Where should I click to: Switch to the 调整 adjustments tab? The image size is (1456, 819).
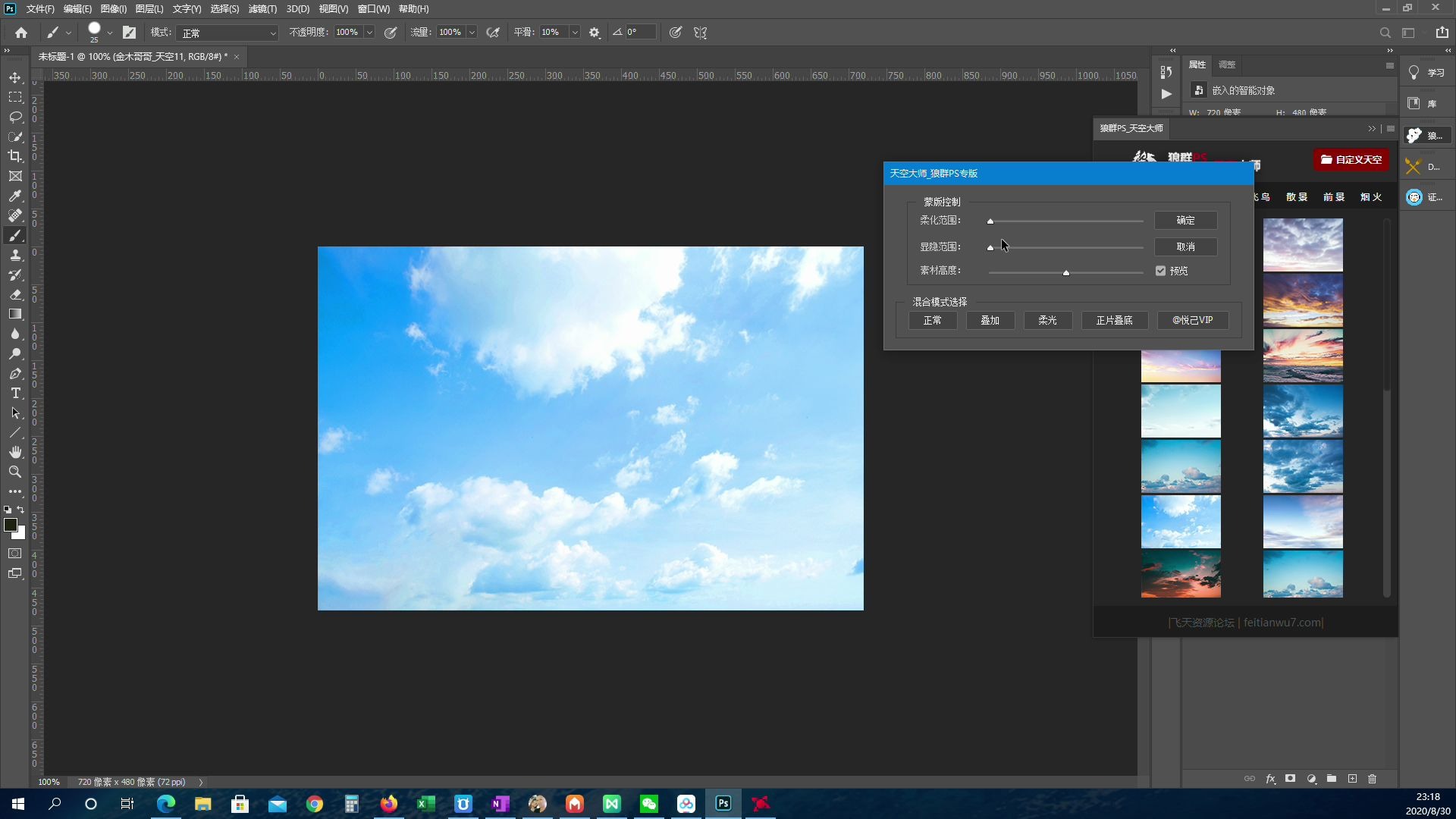(x=1227, y=64)
